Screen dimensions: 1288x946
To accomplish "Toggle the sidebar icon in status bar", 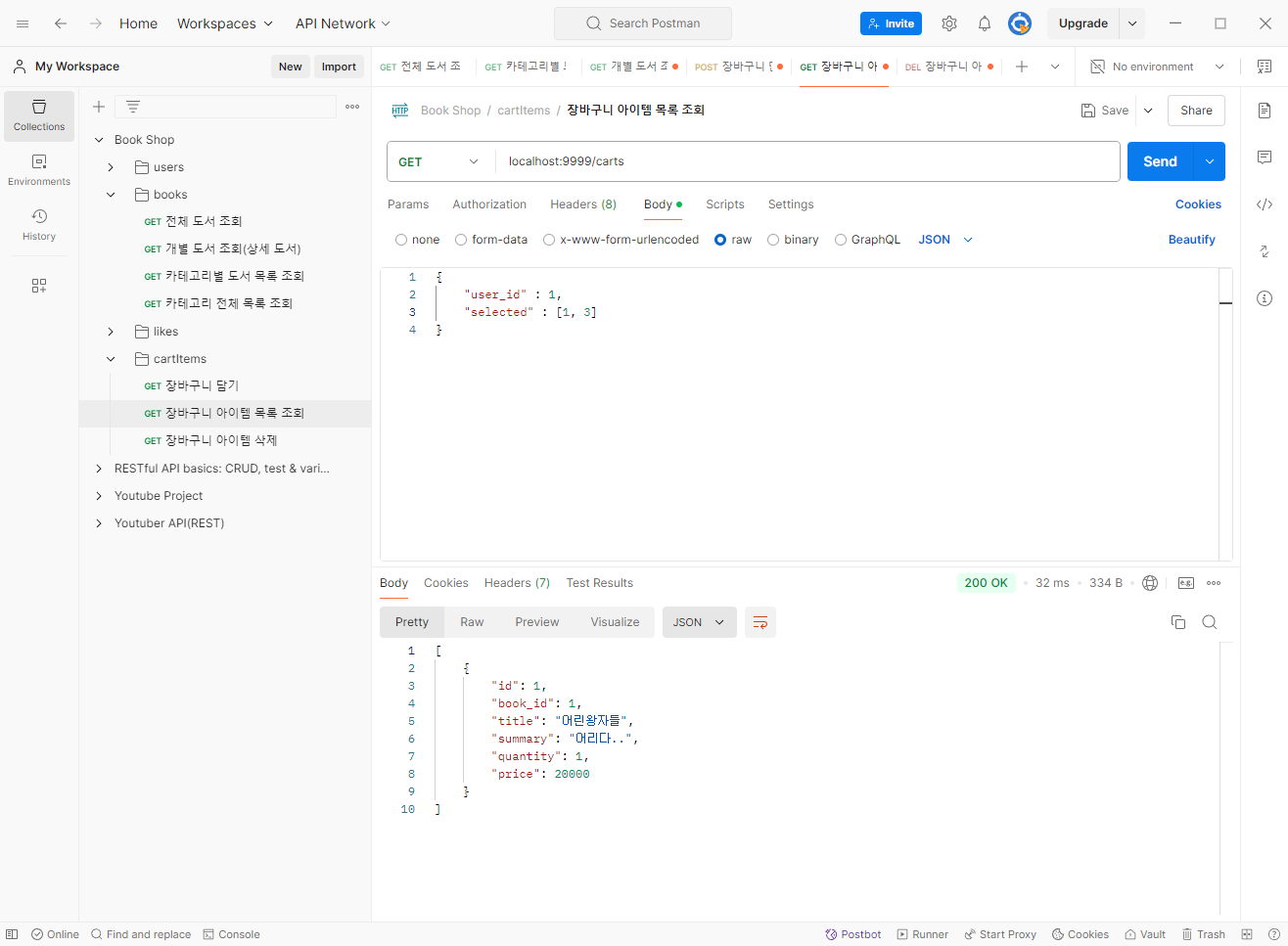I will click(x=12, y=934).
